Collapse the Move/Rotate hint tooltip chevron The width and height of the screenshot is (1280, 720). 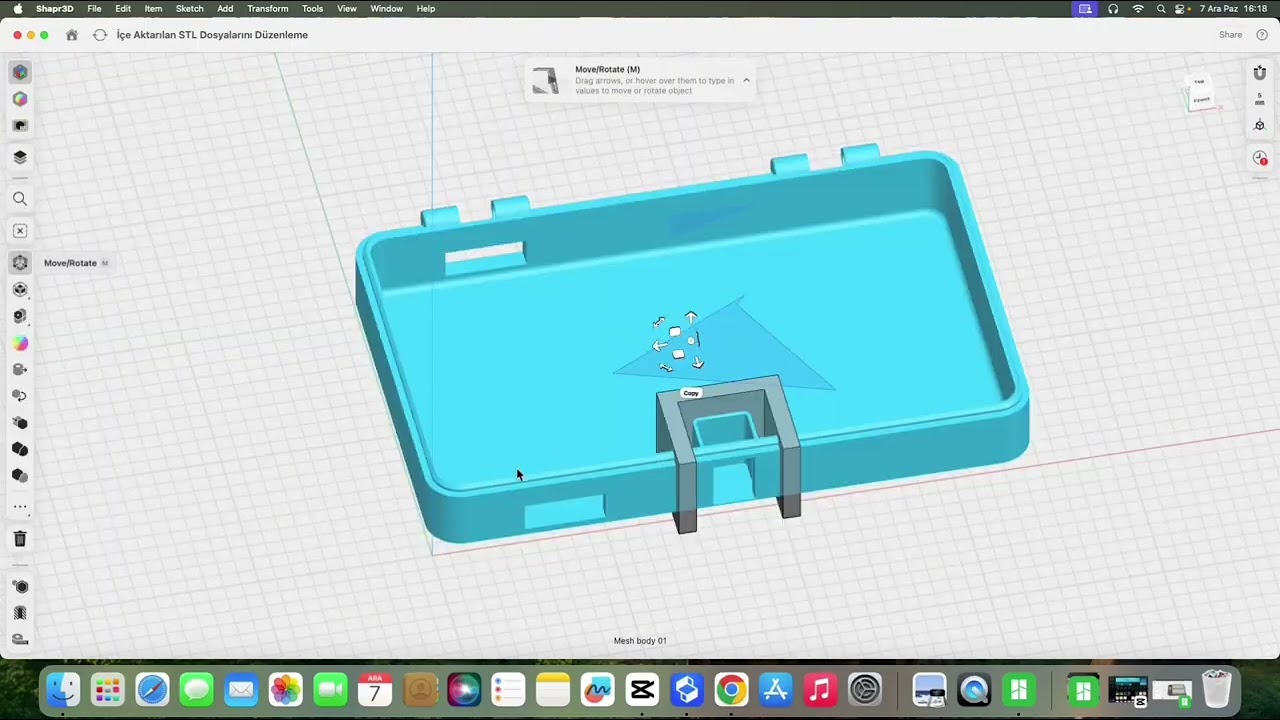(746, 80)
